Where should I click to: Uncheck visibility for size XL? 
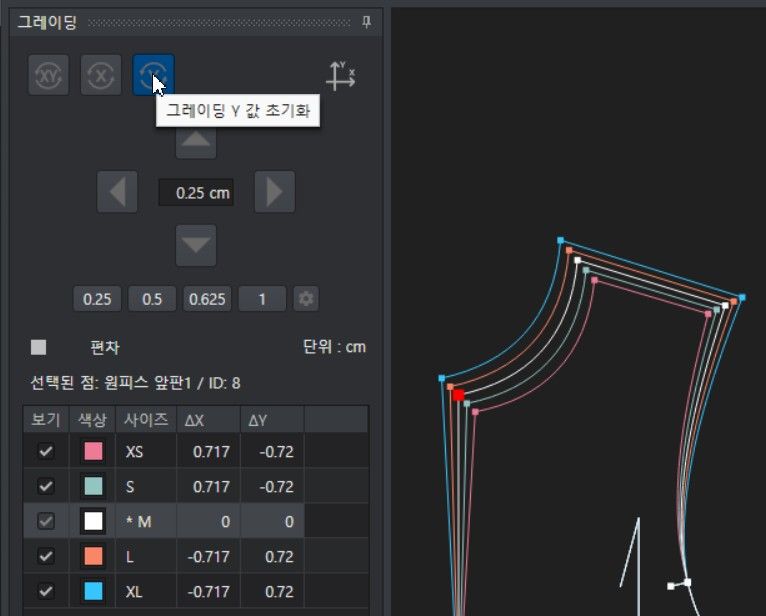point(46,591)
